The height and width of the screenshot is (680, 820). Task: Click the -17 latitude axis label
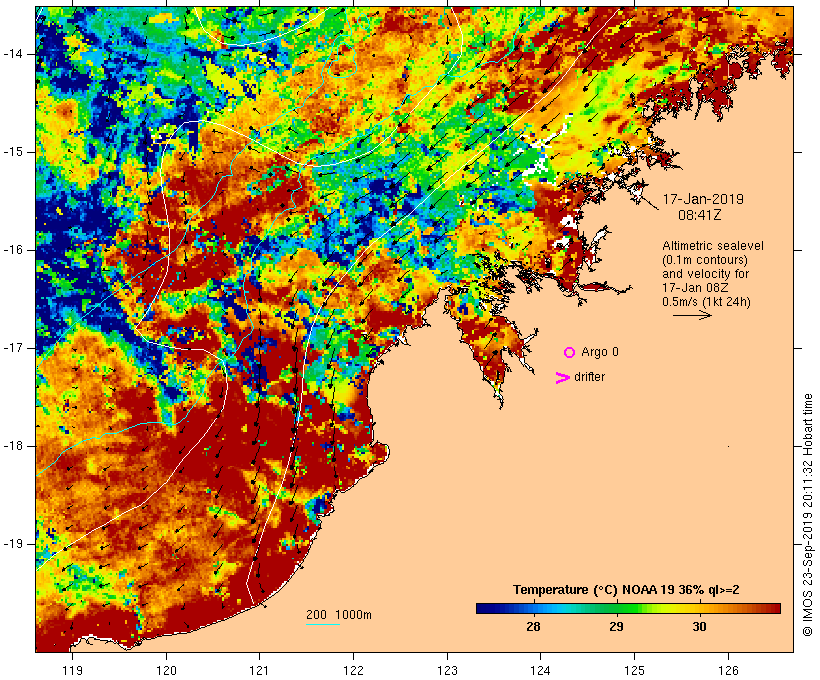13,348
